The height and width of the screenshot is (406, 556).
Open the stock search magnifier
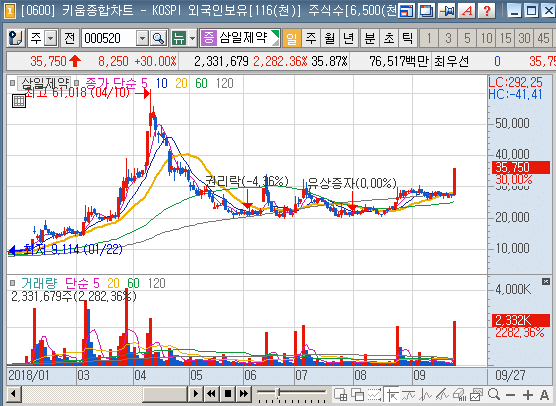click(x=159, y=38)
